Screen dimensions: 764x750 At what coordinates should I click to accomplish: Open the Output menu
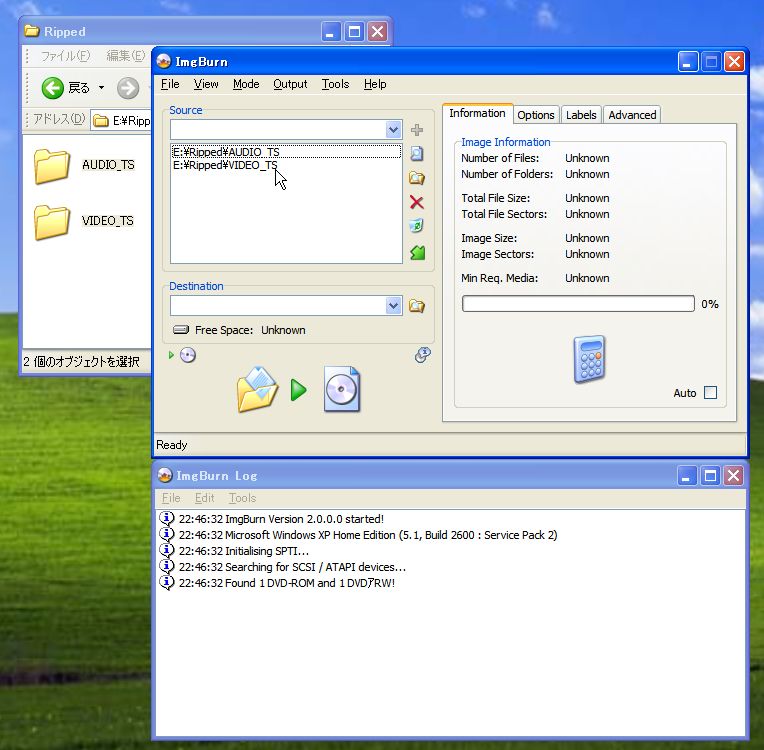coord(290,84)
